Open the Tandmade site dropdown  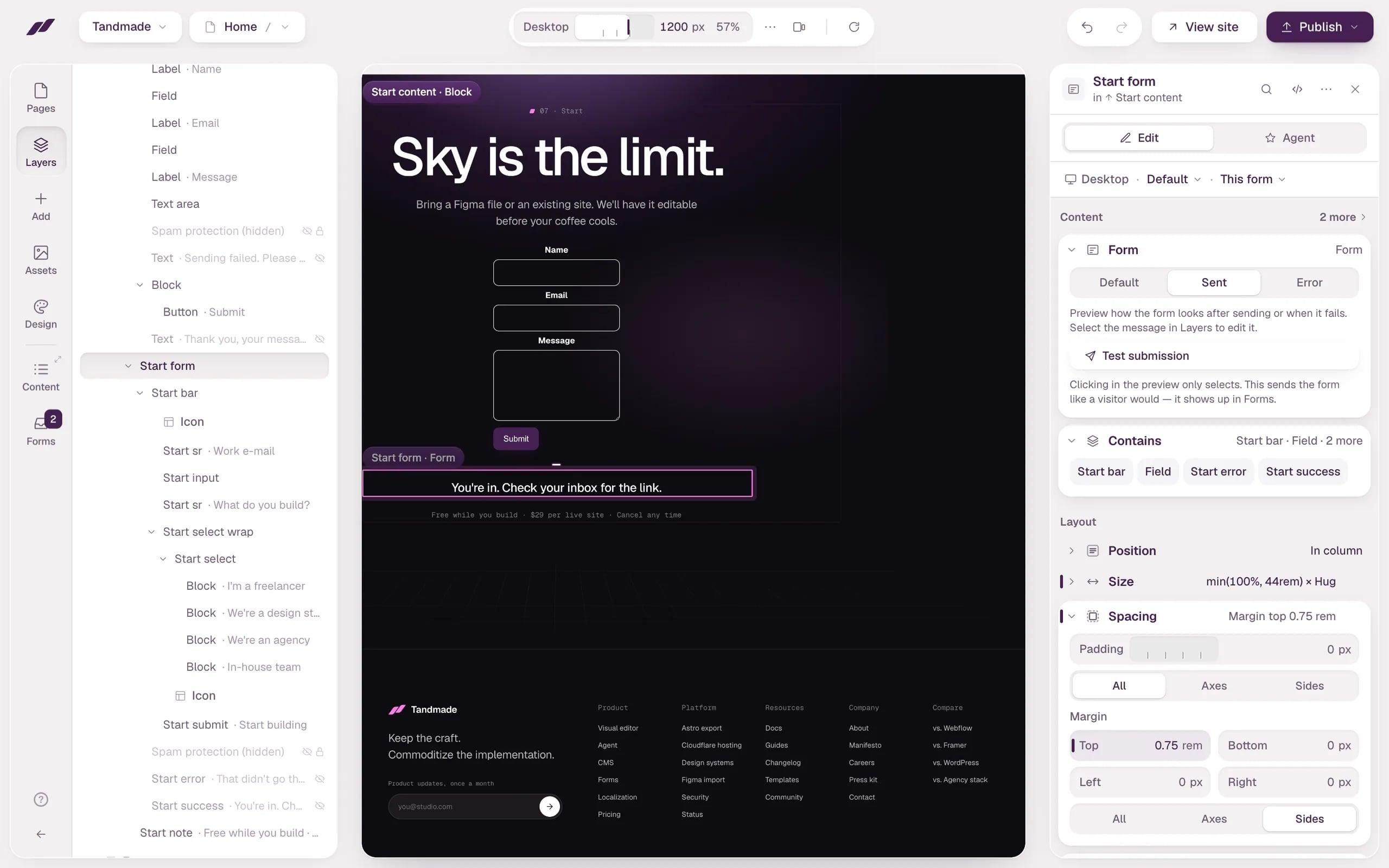(130, 27)
